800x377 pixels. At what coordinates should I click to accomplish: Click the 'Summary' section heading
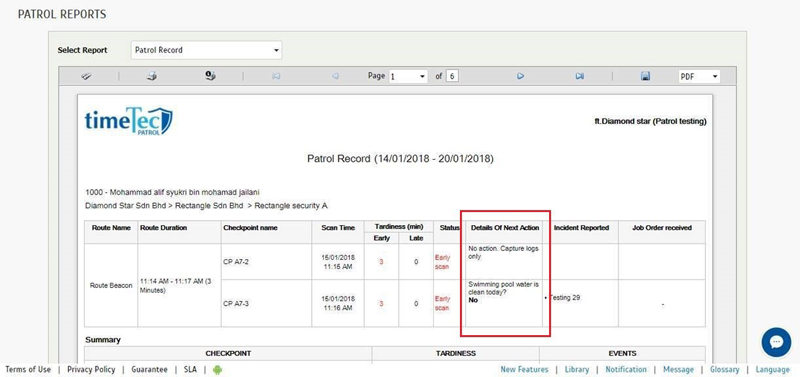click(x=103, y=339)
